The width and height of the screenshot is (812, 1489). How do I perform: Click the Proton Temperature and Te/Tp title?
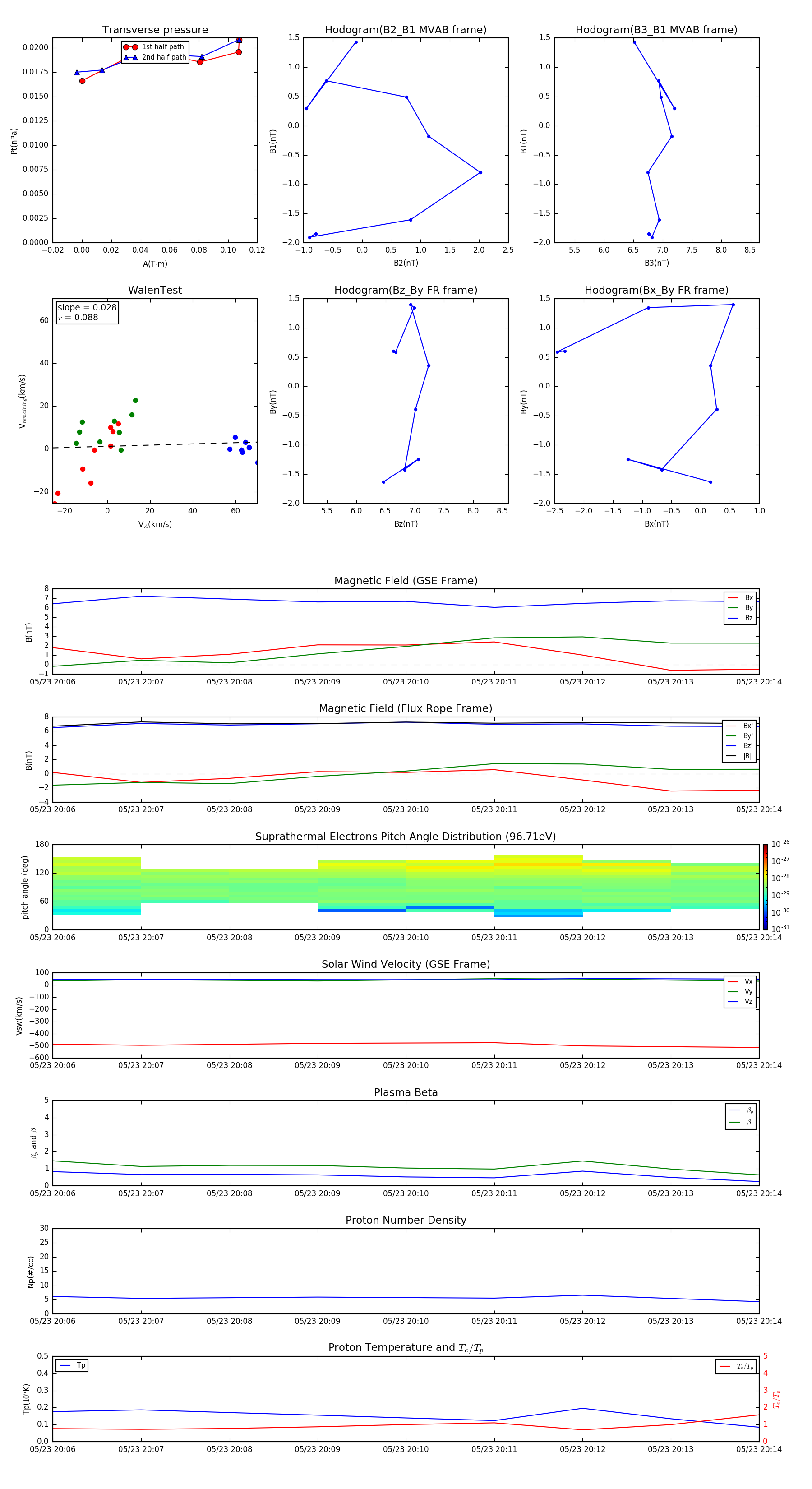coord(406,1348)
